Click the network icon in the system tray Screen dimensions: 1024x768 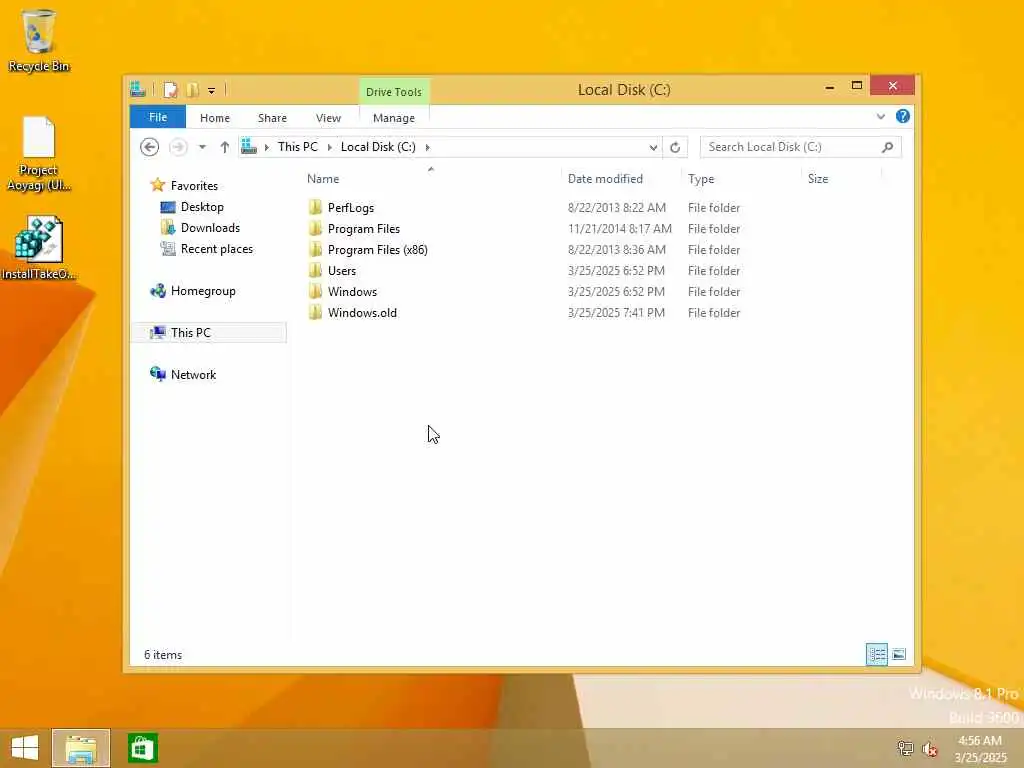point(906,748)
